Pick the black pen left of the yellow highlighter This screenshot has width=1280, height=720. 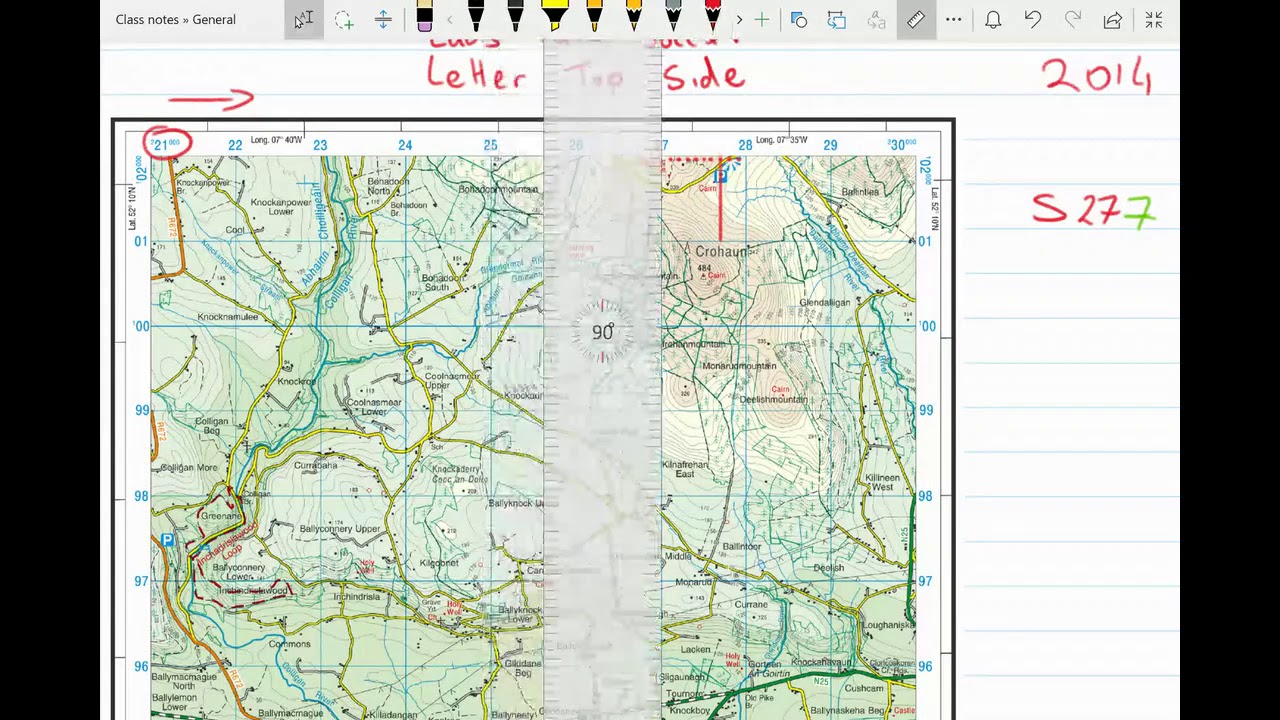pyautogui.click(x=515, y=14)
